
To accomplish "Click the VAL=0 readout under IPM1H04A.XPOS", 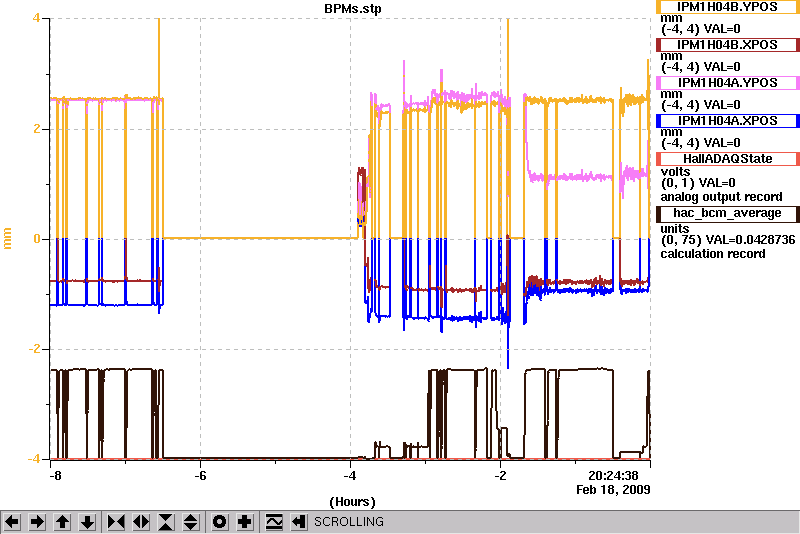I will (722, 143).
